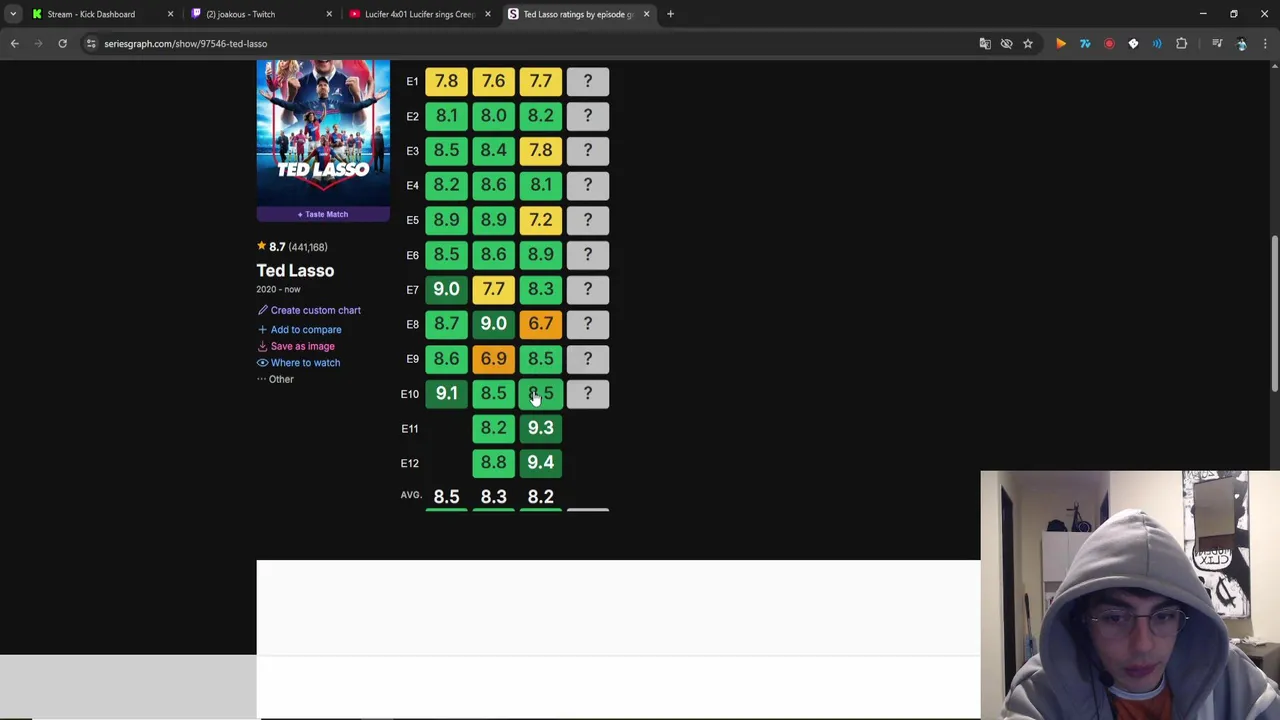1280x720 pixels.
Task: Click the season 3 average 8.2
Action: [540, 496]
